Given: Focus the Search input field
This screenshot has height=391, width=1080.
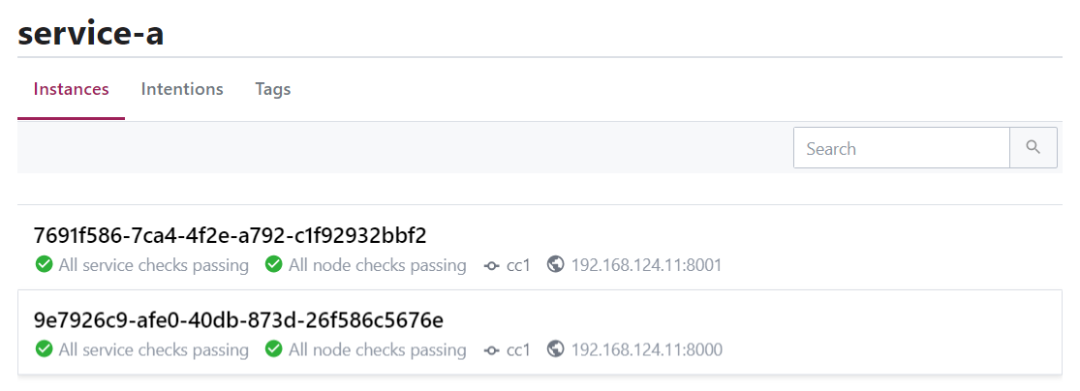Looking at the screenshot, I should tap(901, 147).
